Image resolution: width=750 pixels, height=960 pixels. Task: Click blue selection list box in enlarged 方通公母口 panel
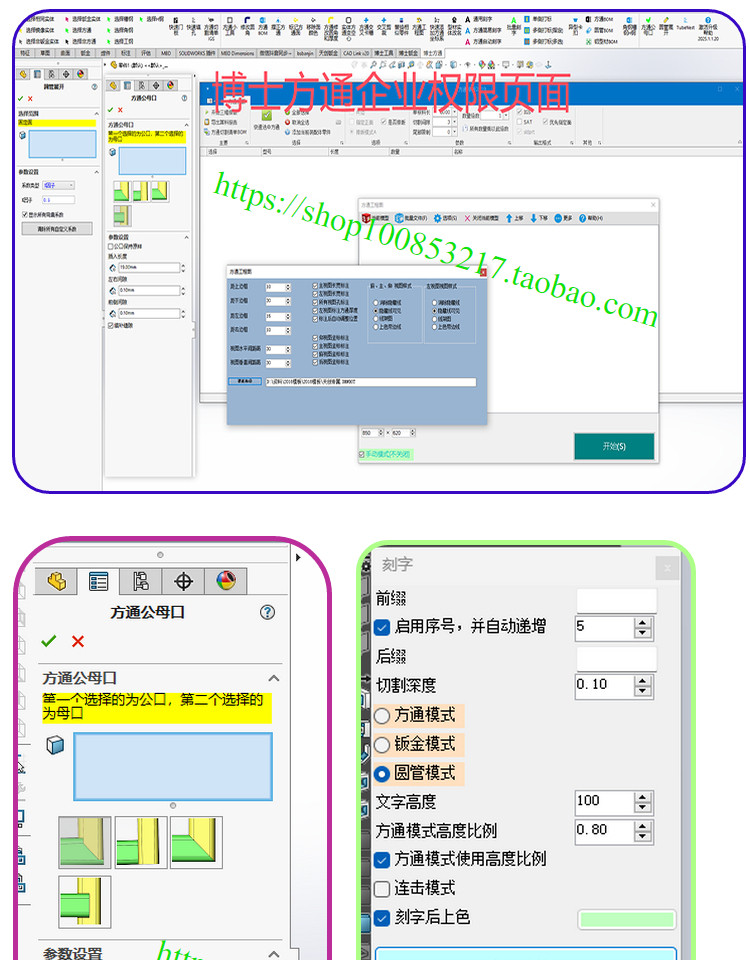[x=173, y=767]
